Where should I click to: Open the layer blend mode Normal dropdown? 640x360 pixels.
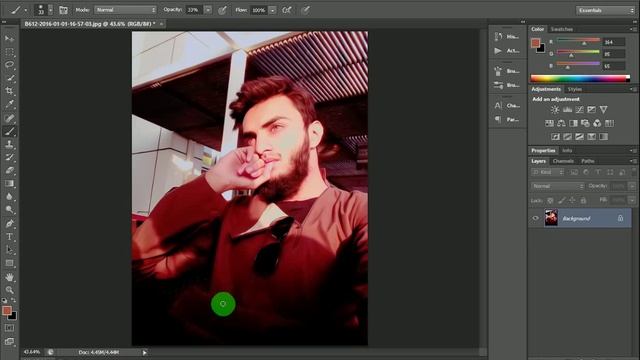coord(558,186)
